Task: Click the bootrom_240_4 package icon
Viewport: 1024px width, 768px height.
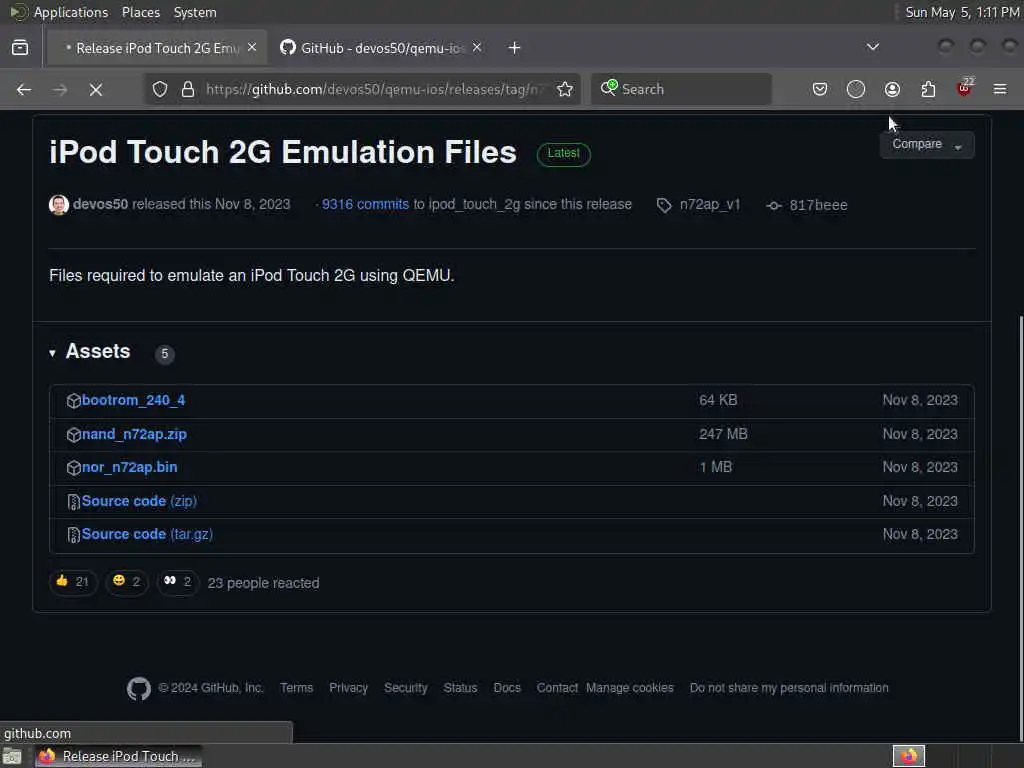Action: click(73, 400)
